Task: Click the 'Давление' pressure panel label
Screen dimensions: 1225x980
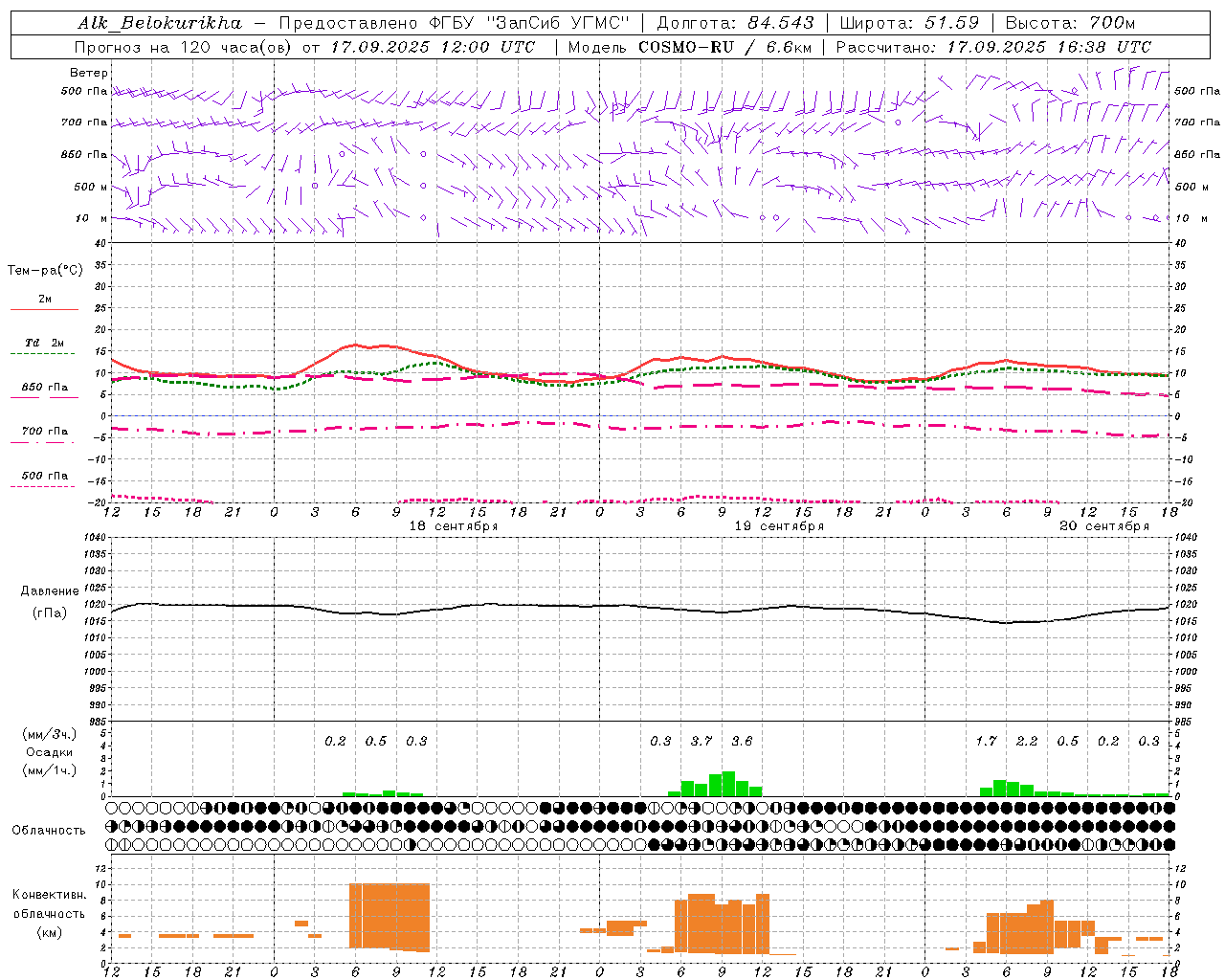Action: 50,591
